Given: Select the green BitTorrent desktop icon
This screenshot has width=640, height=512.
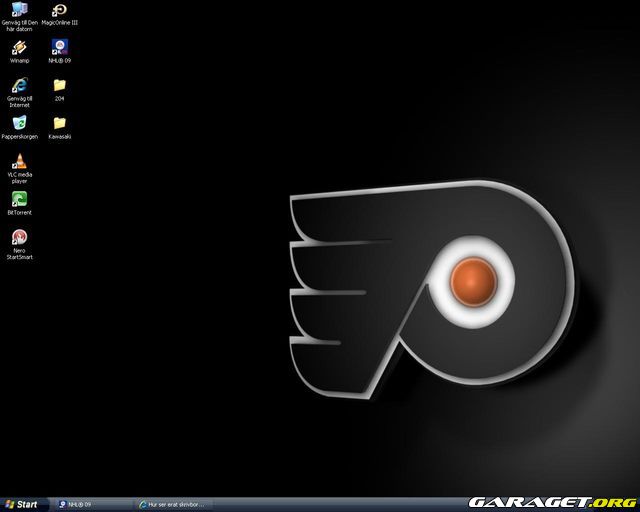Looking at the screenshot, I should click(x=19, y=199).
